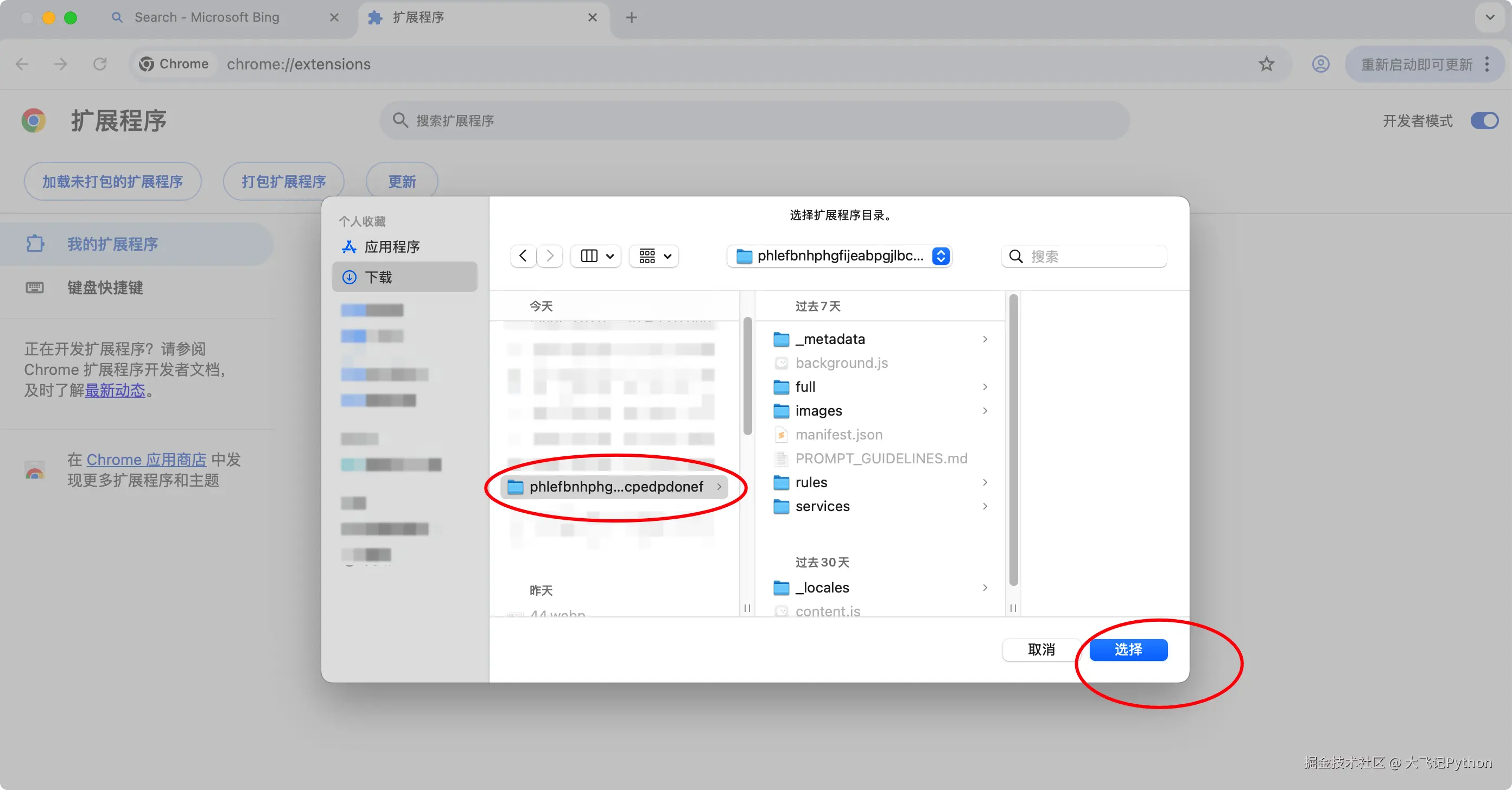Image resolution: width=1512 pixels, height=790 pixels.
Task: Click the blue 选择 button
Action: click(1128, 649)
